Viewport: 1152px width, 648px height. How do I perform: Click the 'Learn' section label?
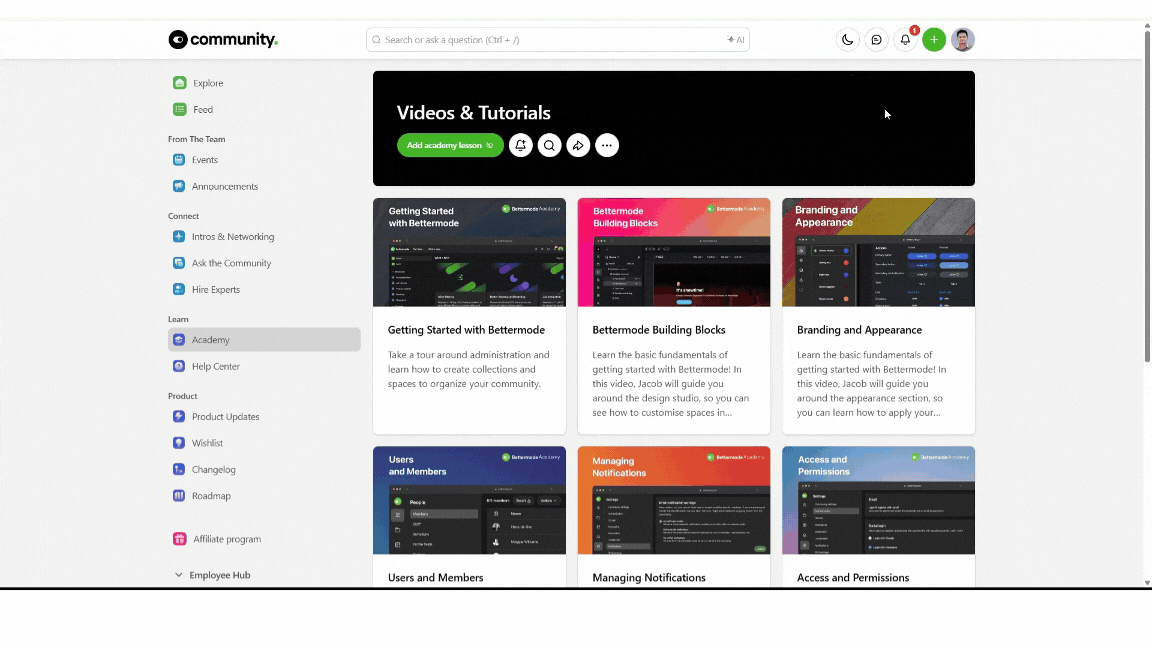point(178,319)
